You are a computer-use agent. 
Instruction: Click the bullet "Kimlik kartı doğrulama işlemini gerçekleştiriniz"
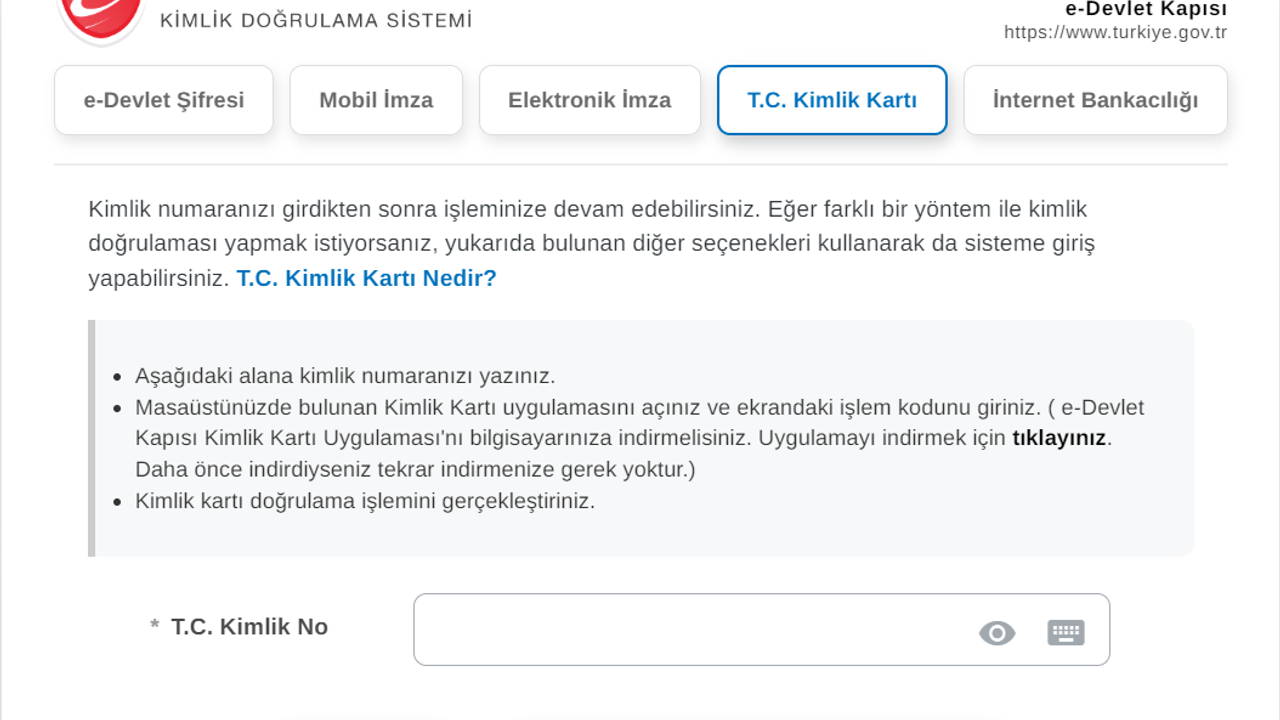point(365,501)
